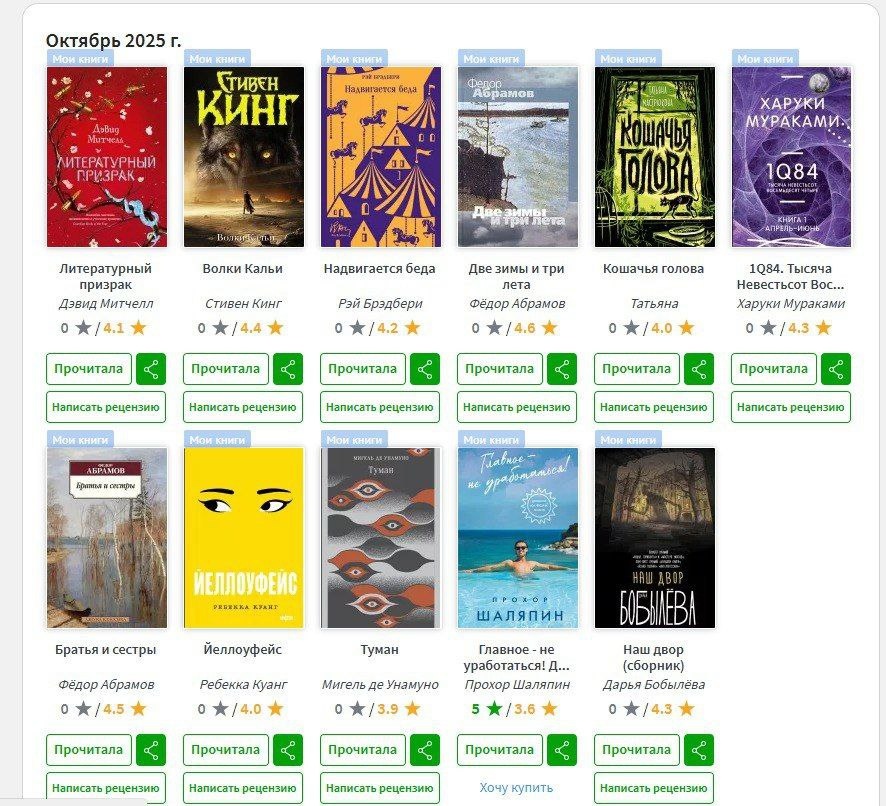Share the Йеллоуфейс book

pos(288,750)
